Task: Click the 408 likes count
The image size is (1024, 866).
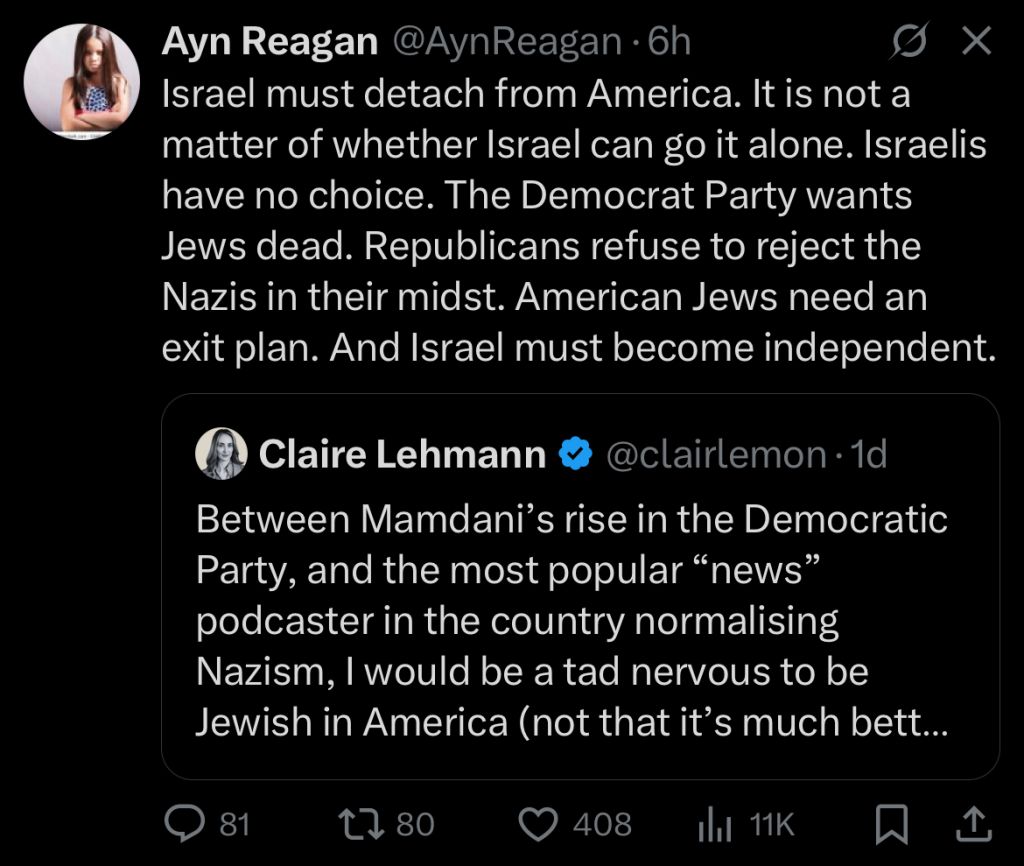Action: (602, 823)
